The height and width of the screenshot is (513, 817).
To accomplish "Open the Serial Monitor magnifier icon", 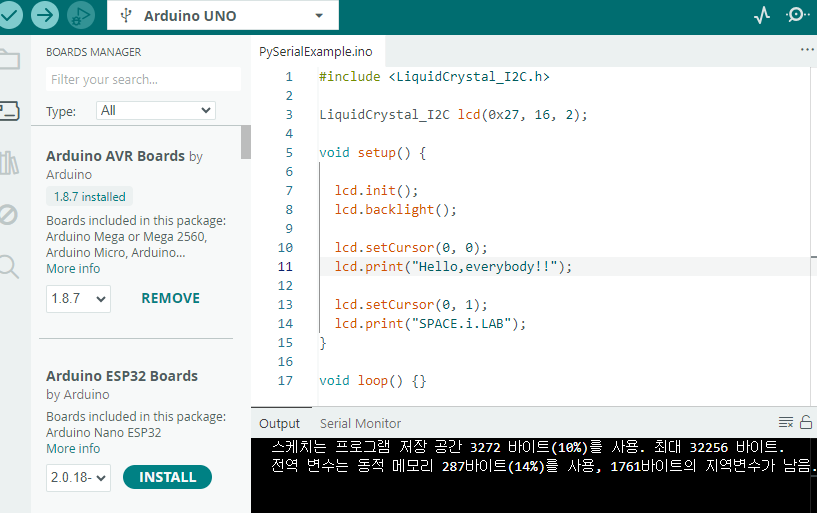I will point(797,15).
